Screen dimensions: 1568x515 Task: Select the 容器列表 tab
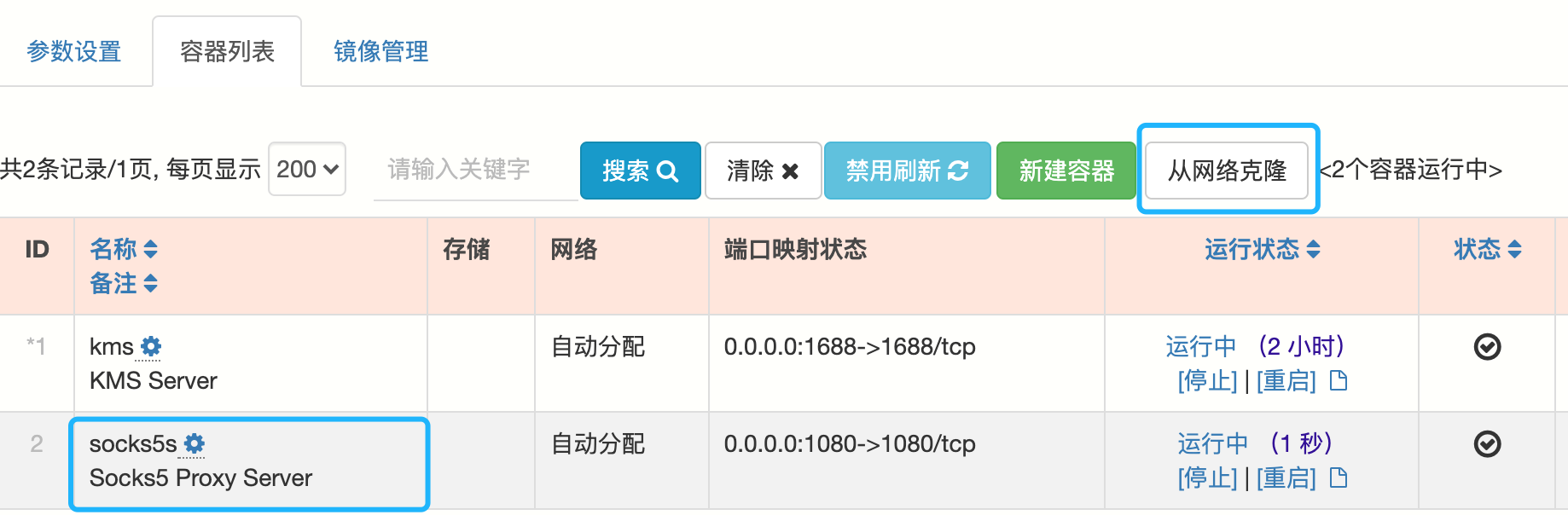click(x=227, y=51)
